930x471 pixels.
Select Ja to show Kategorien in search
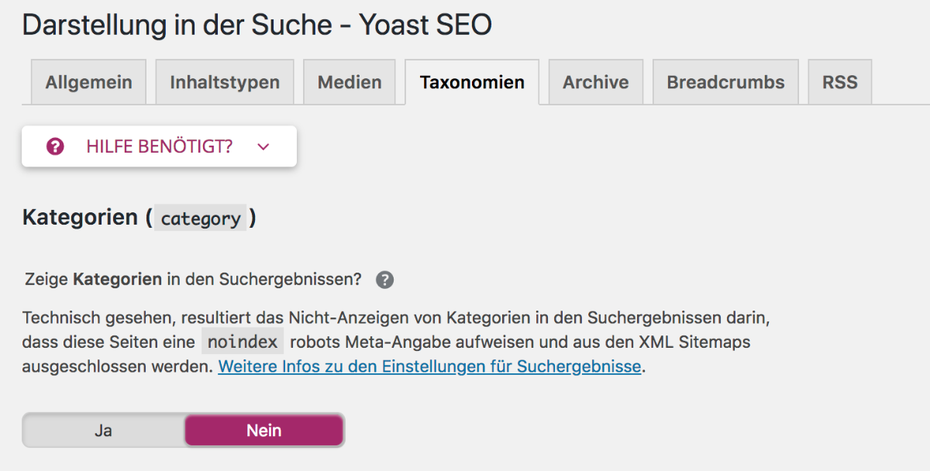[103, 430]
